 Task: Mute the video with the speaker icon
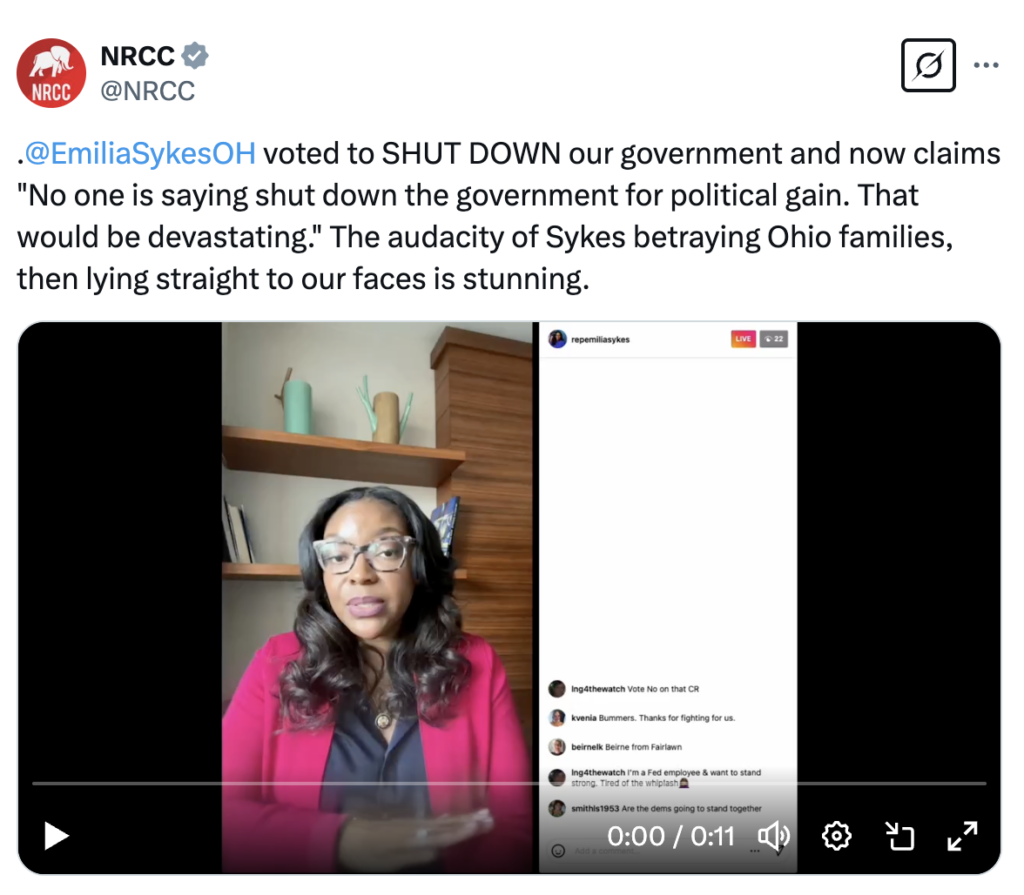(774, 836)
